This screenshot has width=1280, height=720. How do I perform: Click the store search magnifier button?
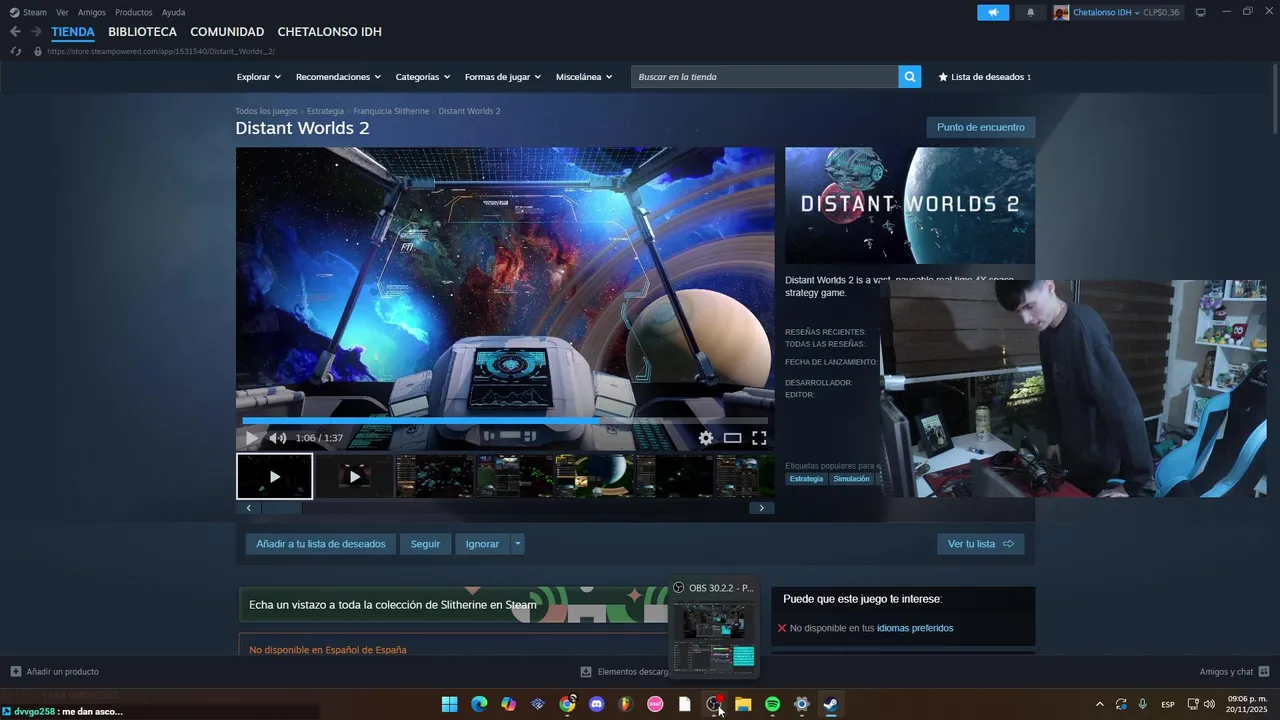[x=909, y=77]
